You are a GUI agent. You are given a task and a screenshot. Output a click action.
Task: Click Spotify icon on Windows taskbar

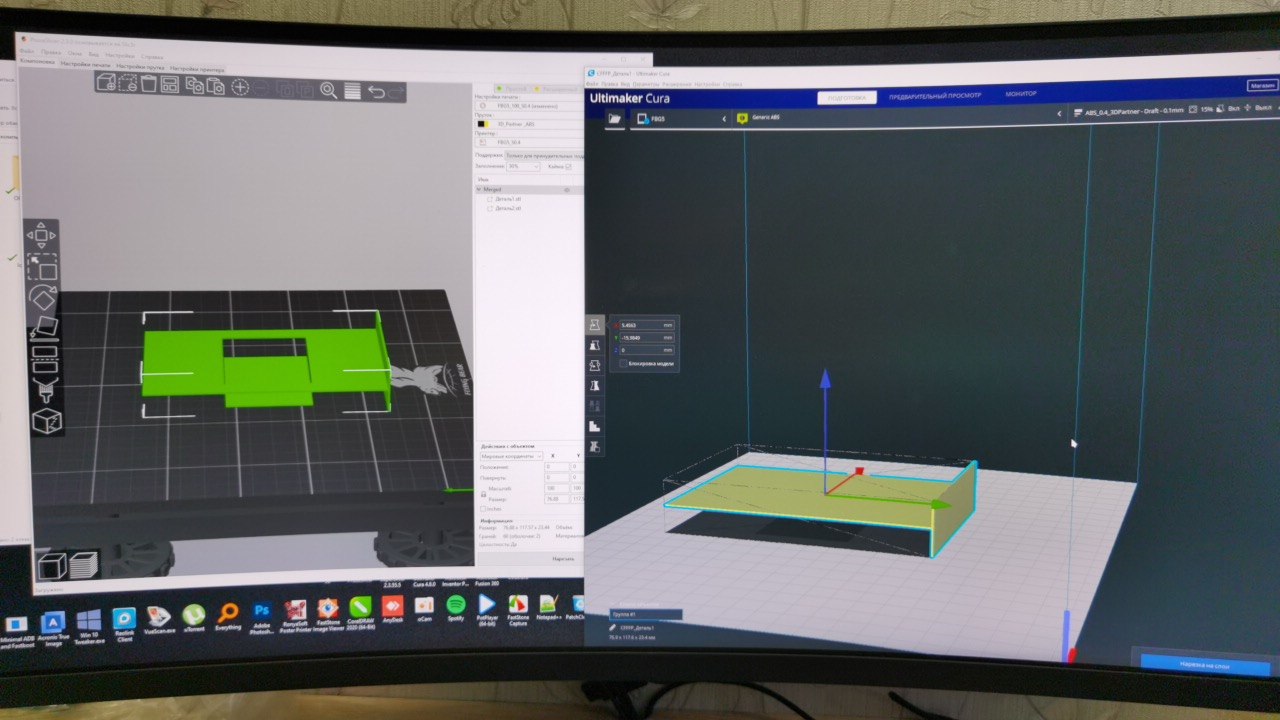point(456,604)
